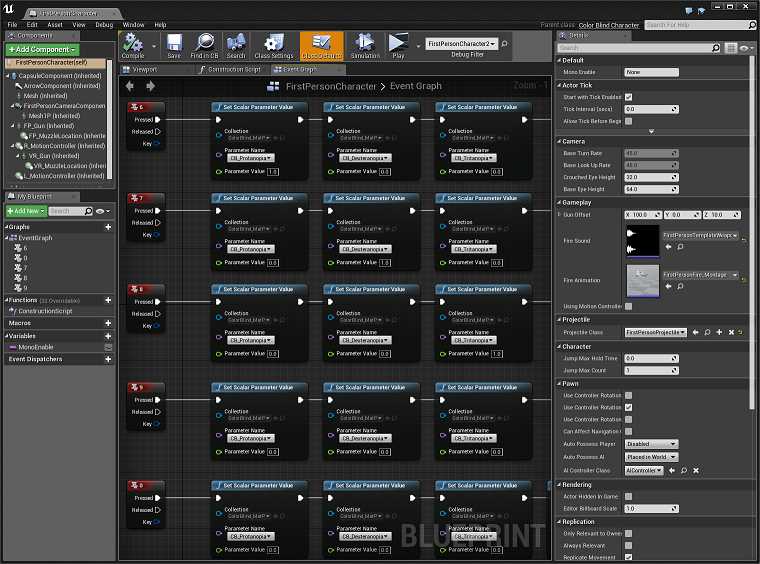Collapse the EventGraph tree node

[7, 238]
